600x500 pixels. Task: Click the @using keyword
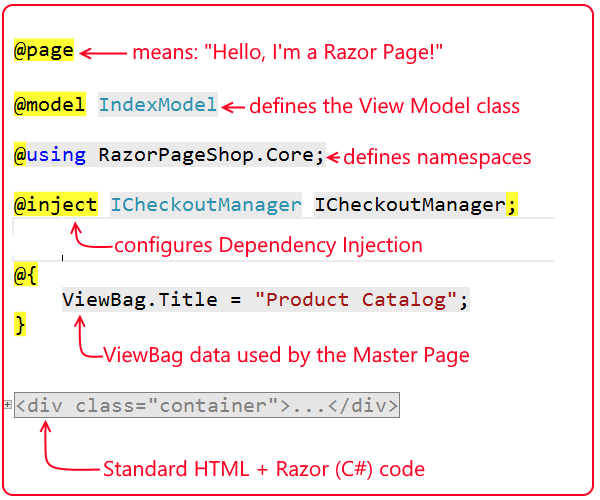pyautogui.click(x=50, y=155)
